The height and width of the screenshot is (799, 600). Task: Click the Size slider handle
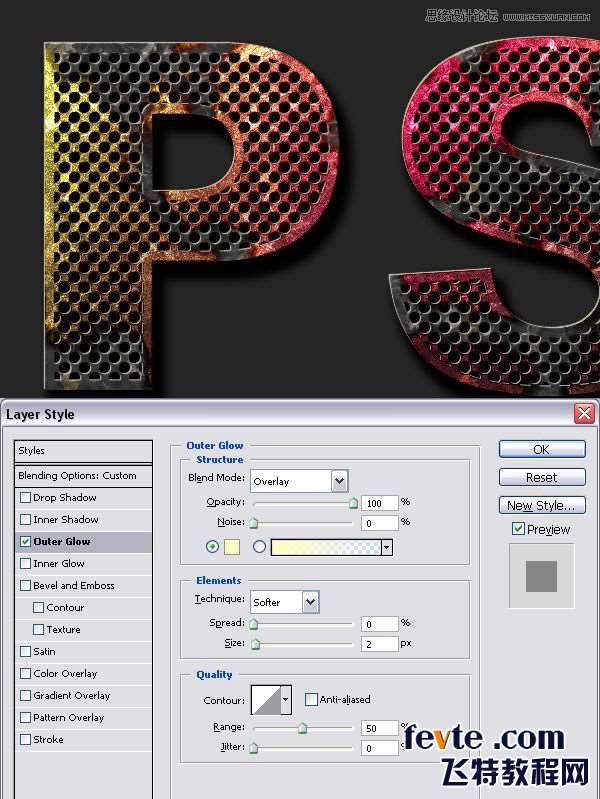coord(256,644)
